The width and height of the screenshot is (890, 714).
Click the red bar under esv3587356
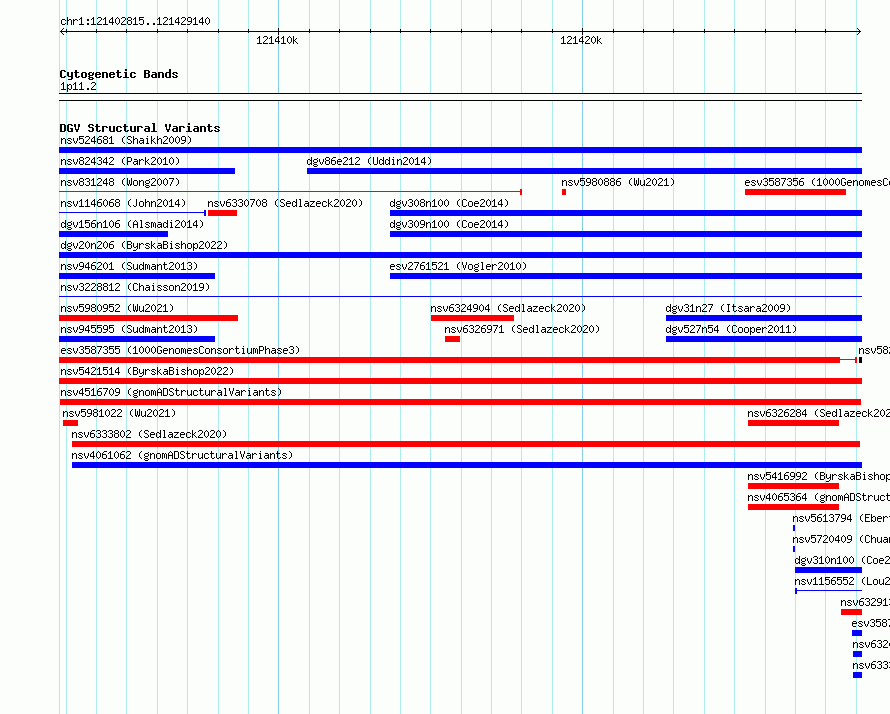(795, 192)
